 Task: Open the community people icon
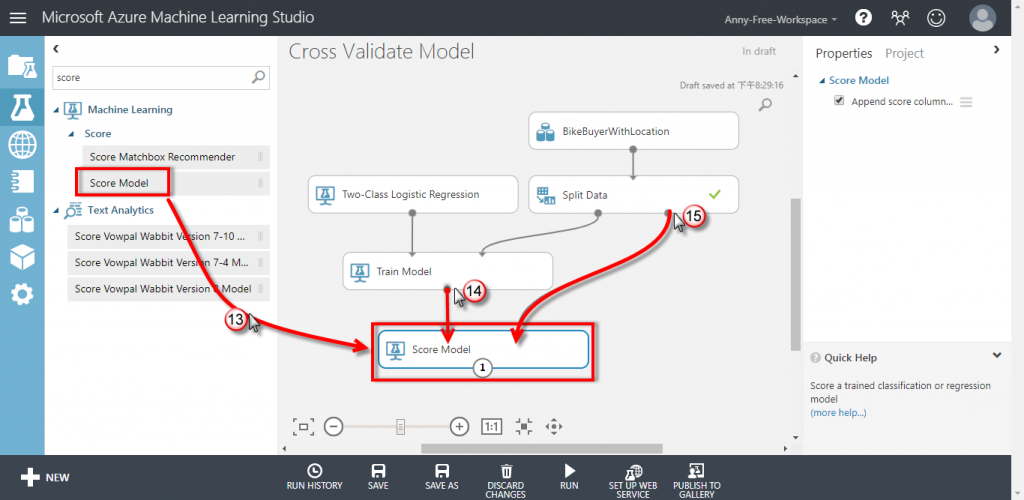pos(900,18)
